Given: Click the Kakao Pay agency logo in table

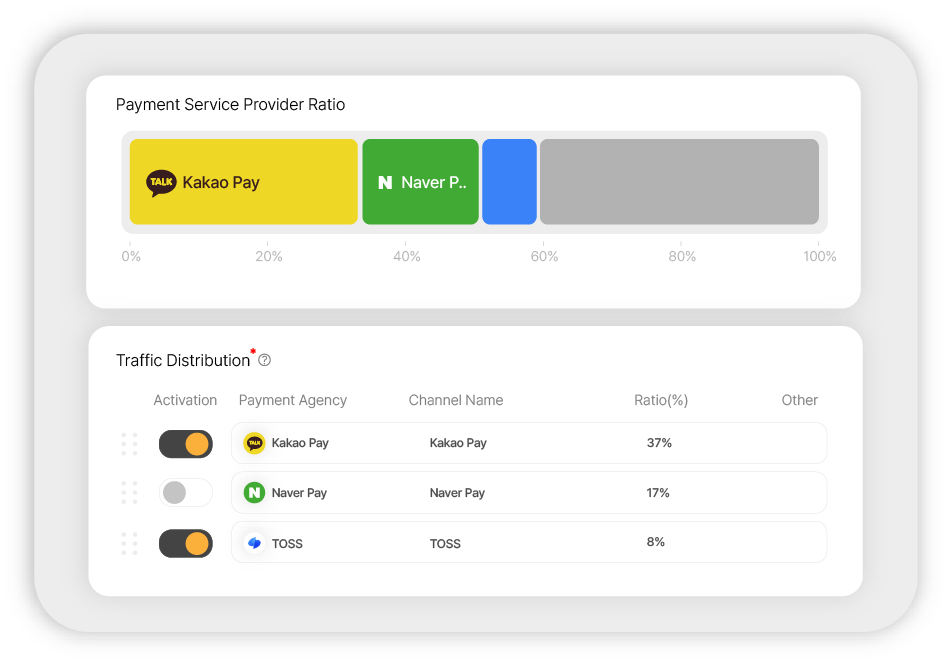Looking at the screenshot, I should (x=254, y=443).
